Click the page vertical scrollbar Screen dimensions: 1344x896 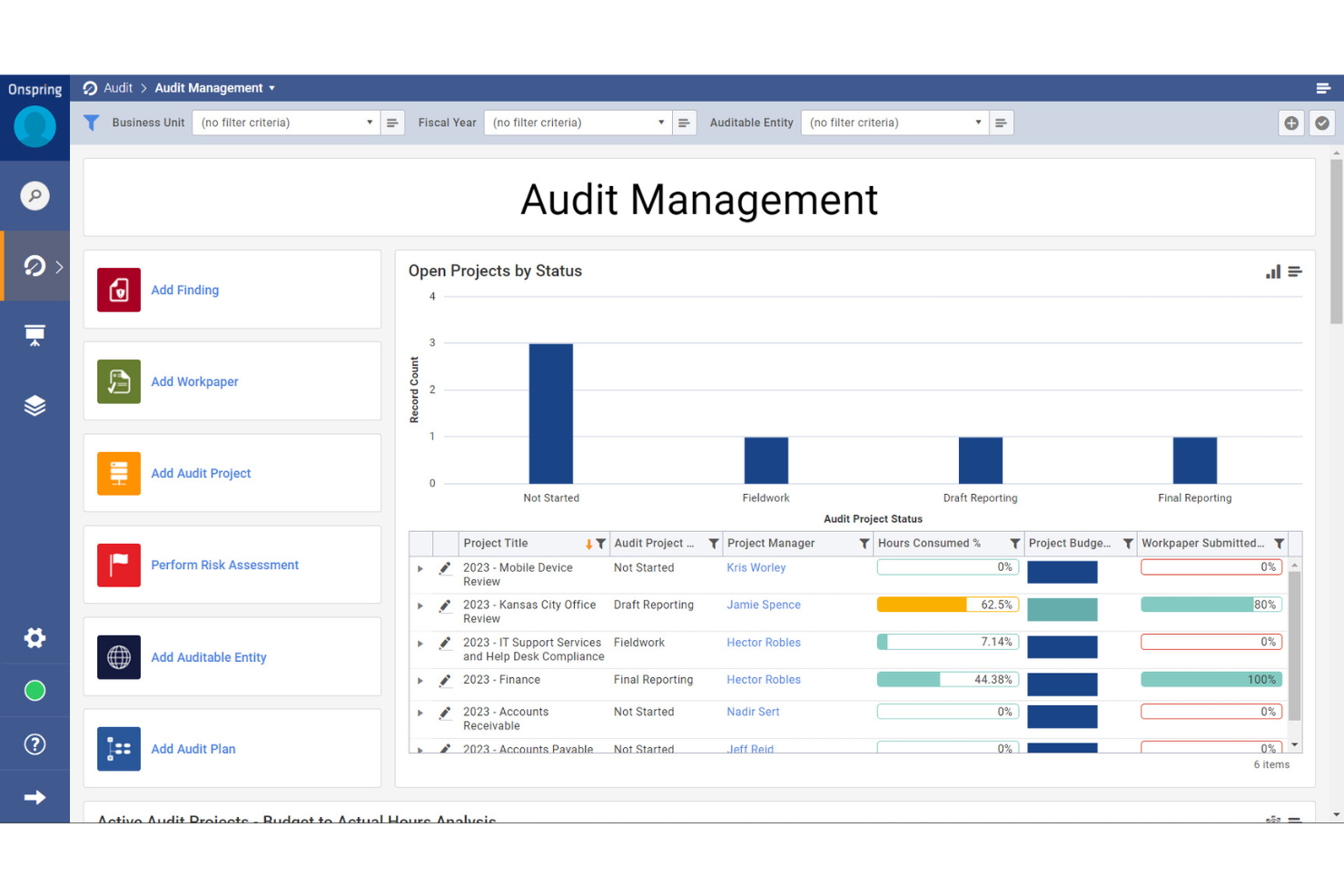pos(1336,241)
